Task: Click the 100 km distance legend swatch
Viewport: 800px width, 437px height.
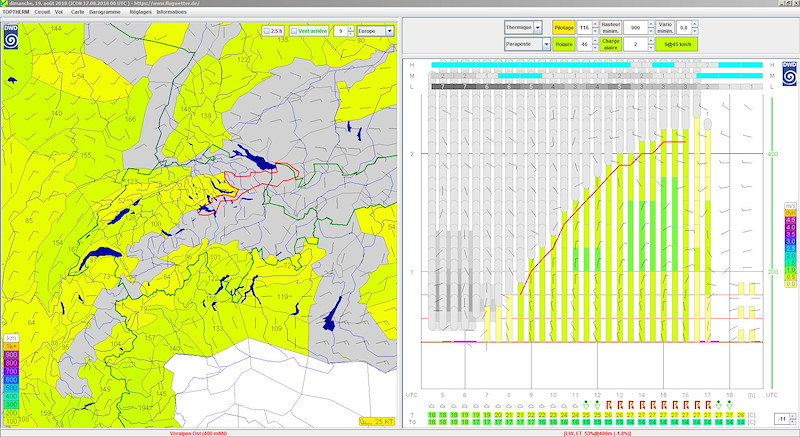Action: pyautogui.click(x=11, y=422)
